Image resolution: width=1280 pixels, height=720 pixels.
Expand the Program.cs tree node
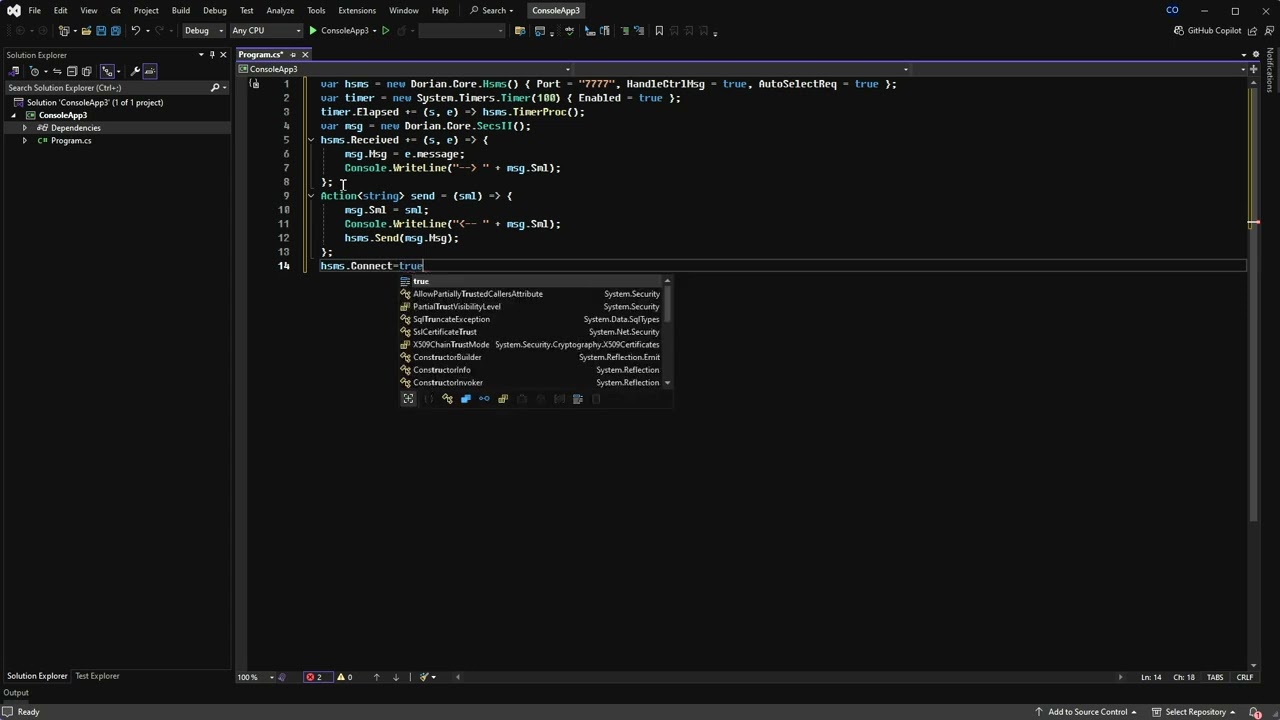point(25,141)
